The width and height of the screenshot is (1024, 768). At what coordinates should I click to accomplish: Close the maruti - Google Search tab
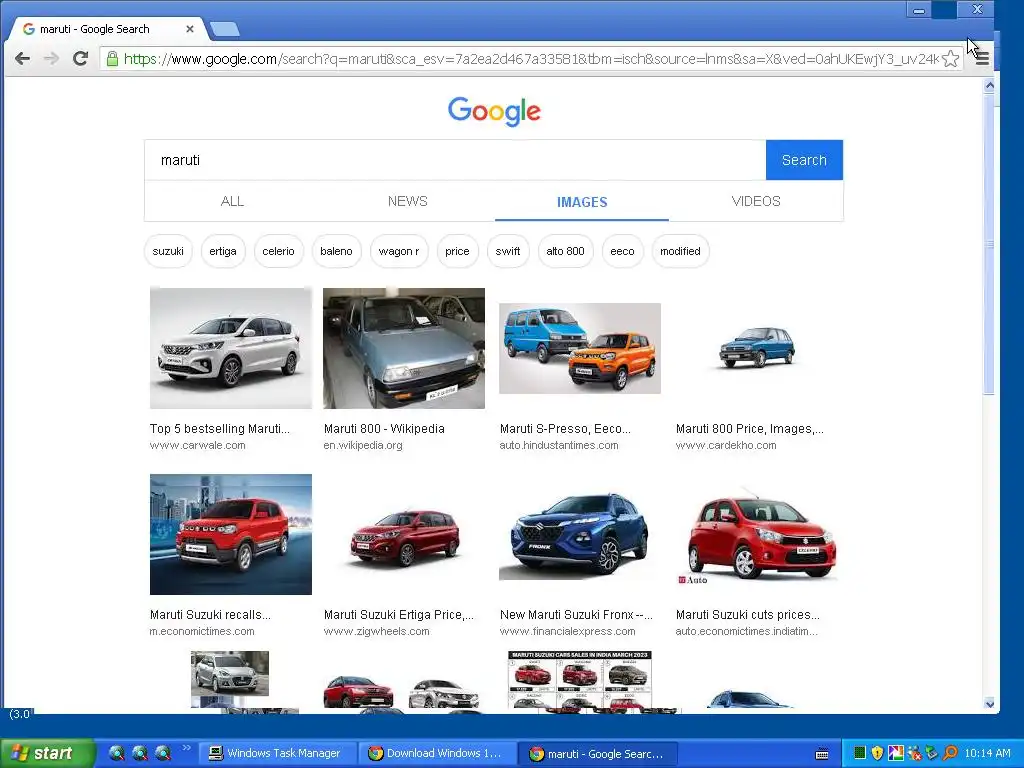pyautogui.click(x=189, y=29)
